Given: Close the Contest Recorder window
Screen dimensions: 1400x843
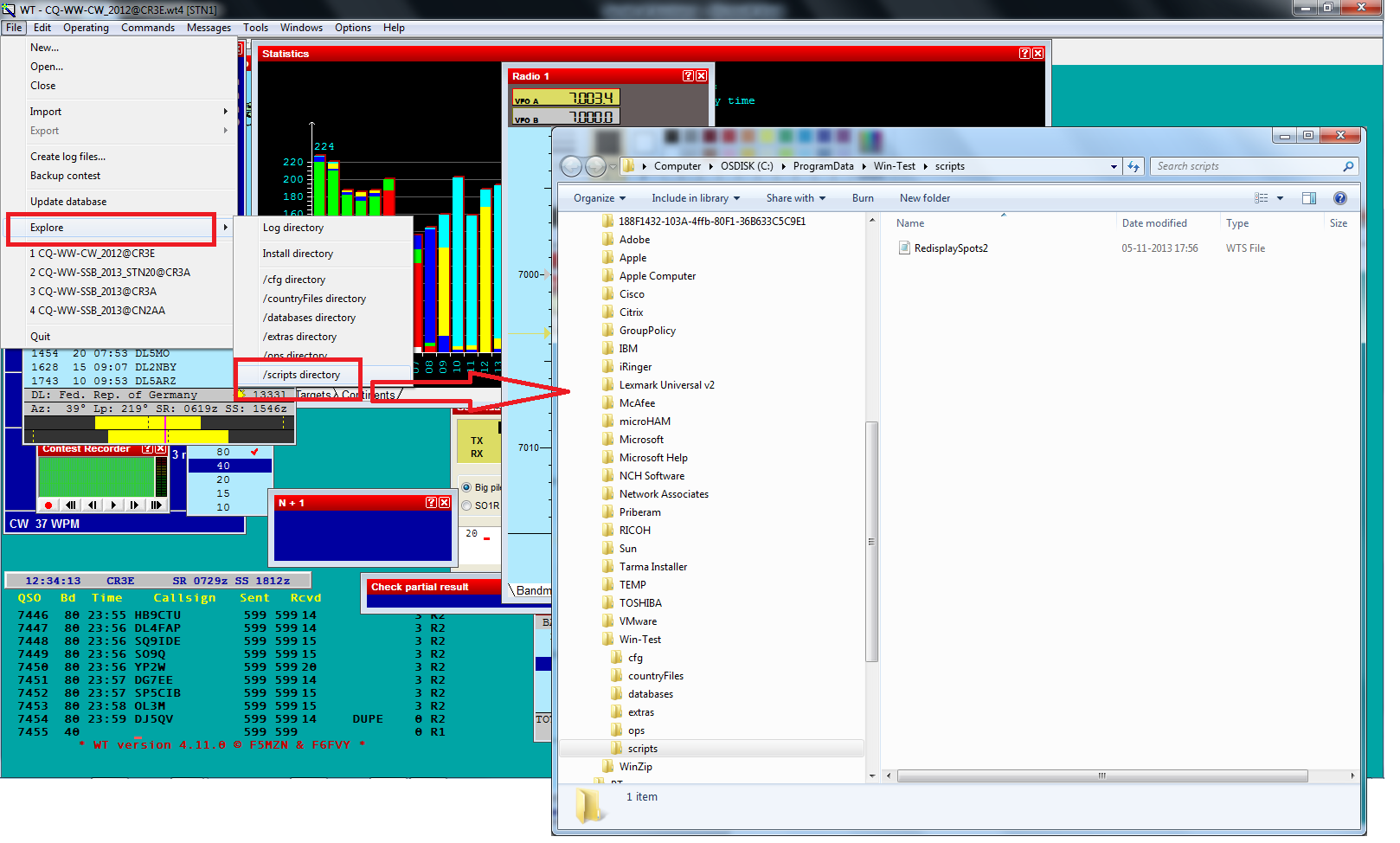Looking at the screenshot, I should coord(161,449).
